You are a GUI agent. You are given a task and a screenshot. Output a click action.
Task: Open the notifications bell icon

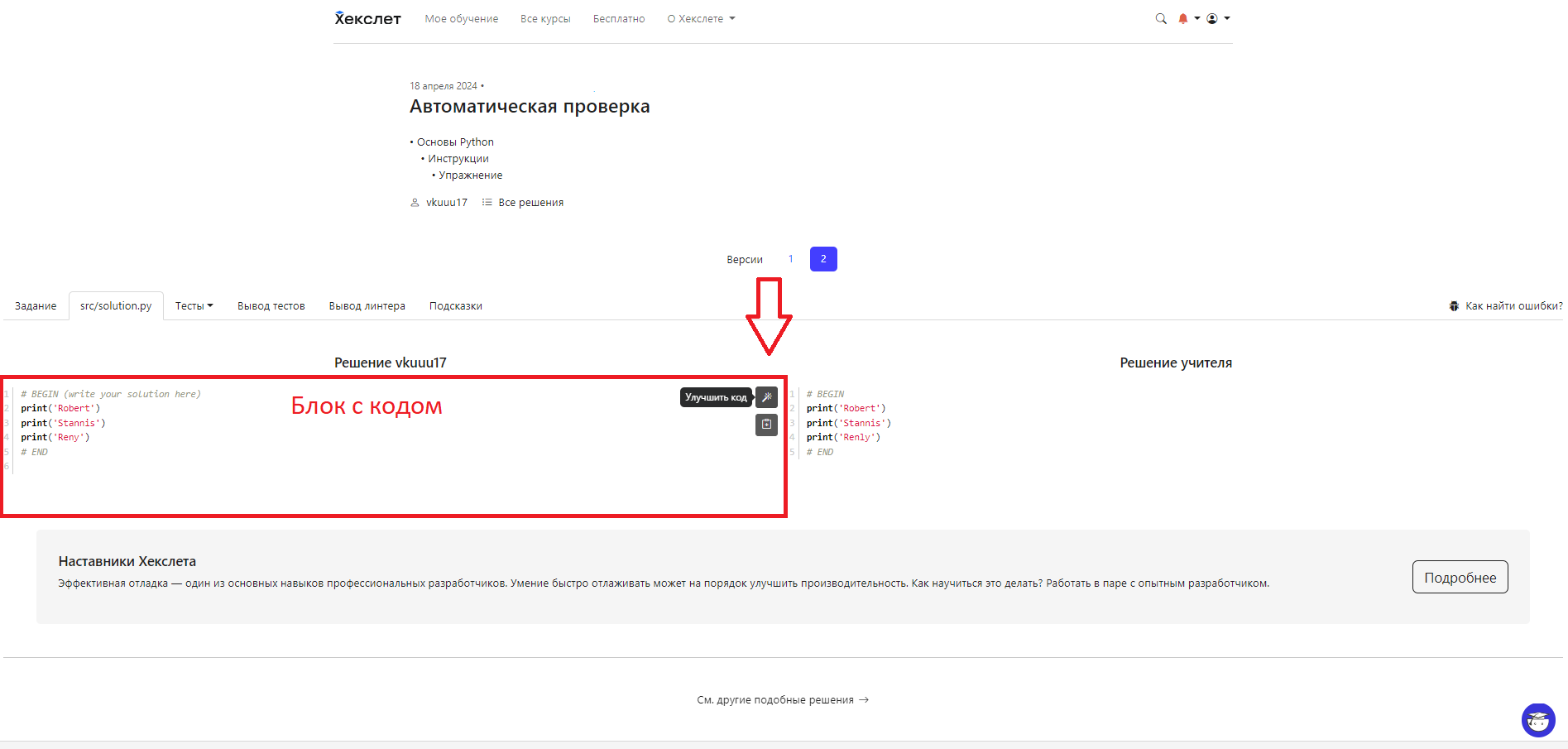[1183, 19]
